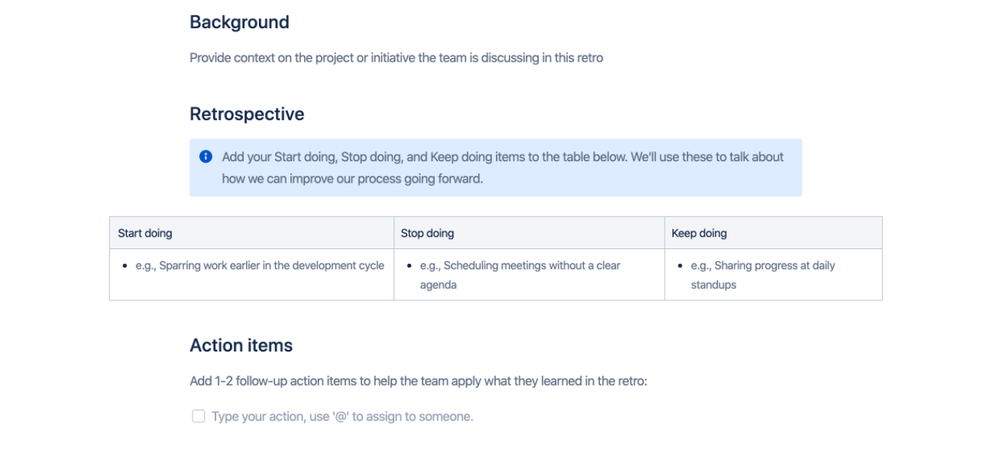Click the 'Provide context on the project' placeholder text

[x=396, y=58]
